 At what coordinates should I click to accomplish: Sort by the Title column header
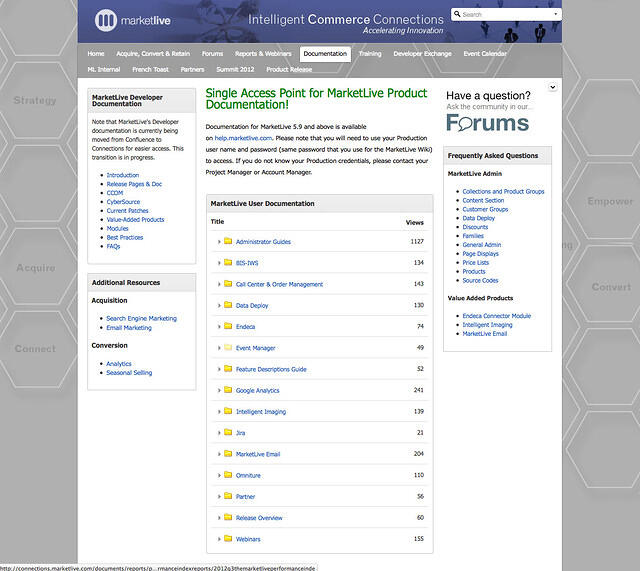pos(217,222)
